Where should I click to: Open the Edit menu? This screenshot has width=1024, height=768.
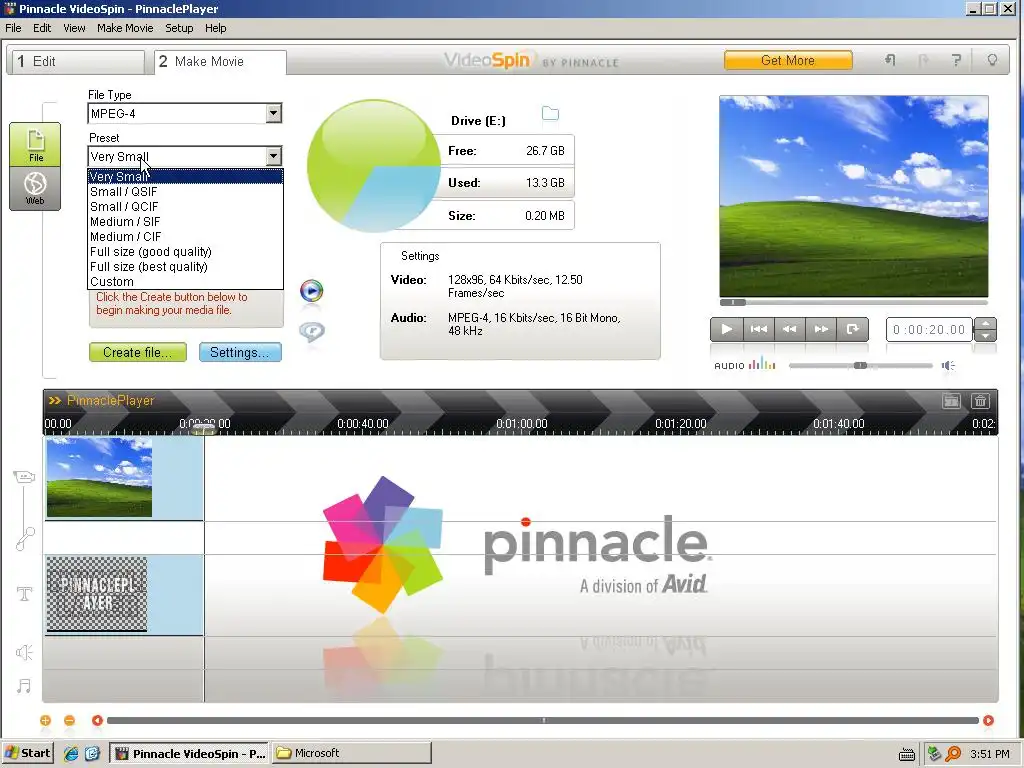coord(42,28)
